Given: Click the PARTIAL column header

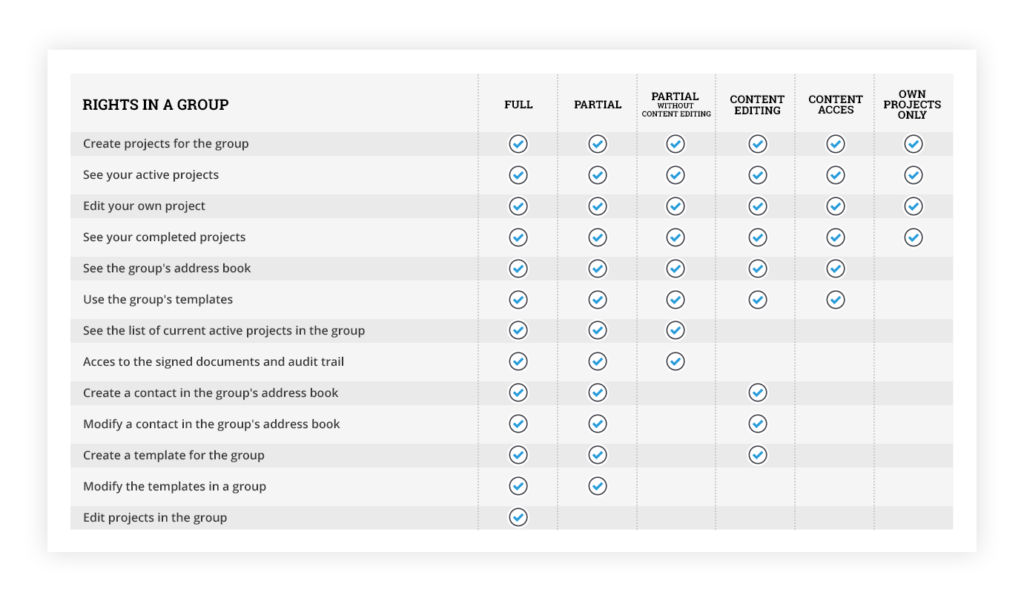Looking at the screenshot, I should pyautogui.click(x=597, y=105).
